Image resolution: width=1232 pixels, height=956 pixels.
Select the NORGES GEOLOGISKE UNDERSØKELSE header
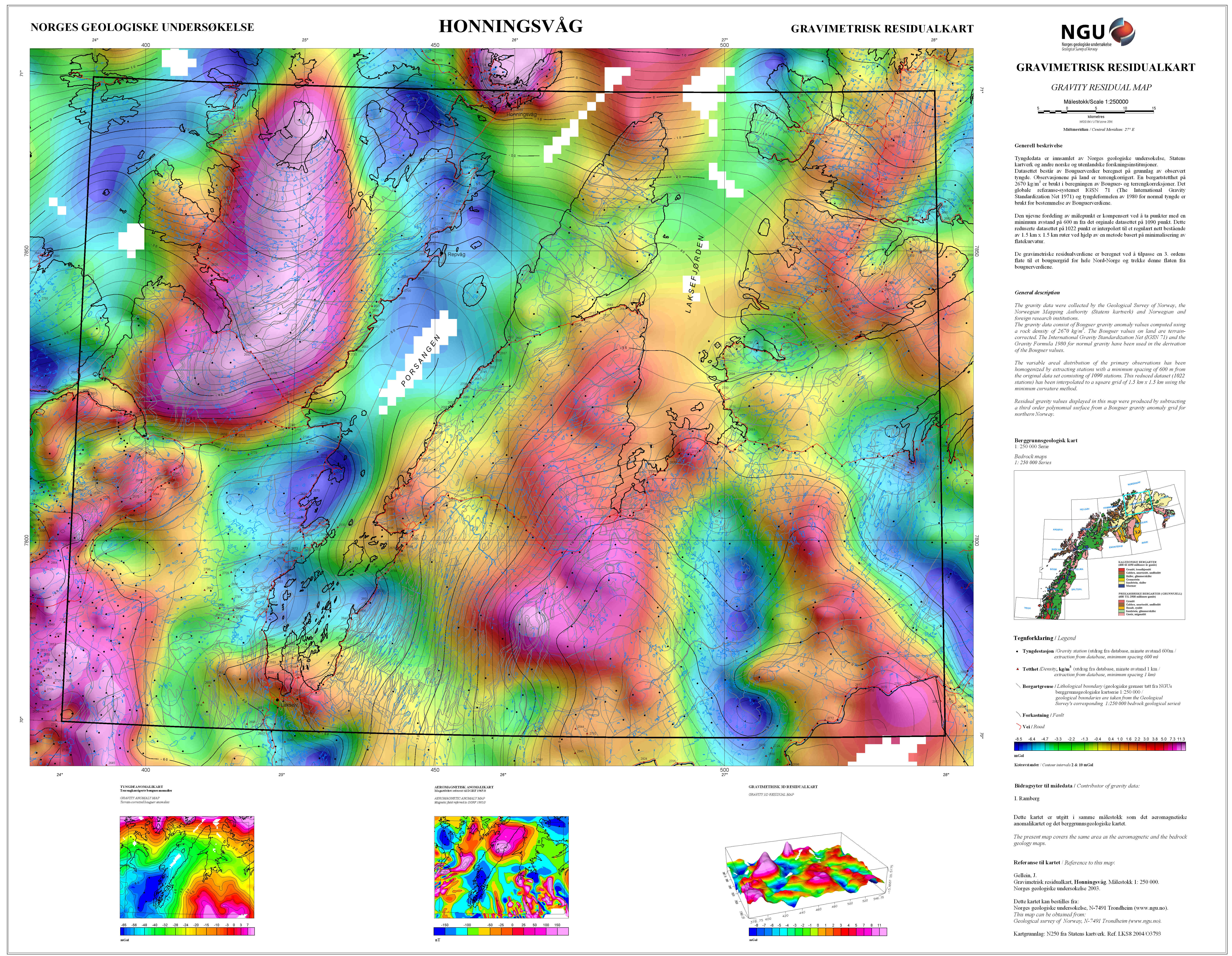coord(142,27)
